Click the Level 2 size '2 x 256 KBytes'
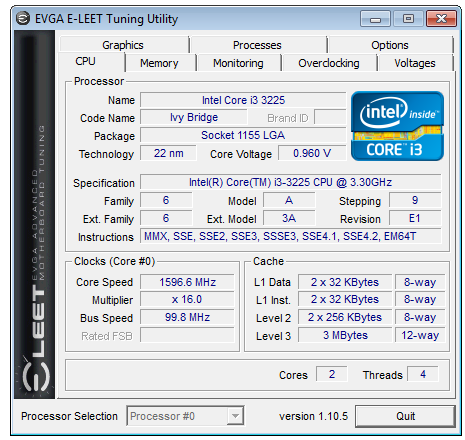 pos(345,317)
